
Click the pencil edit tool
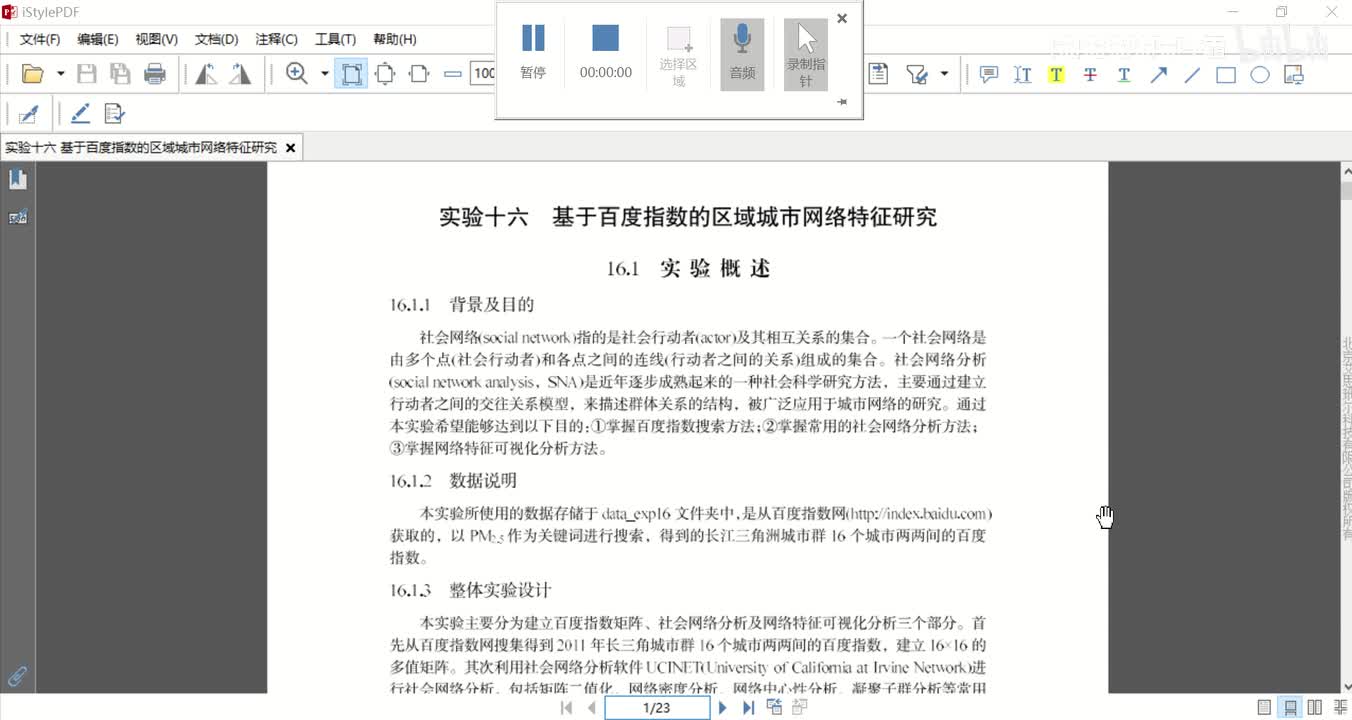coord(81,113)
